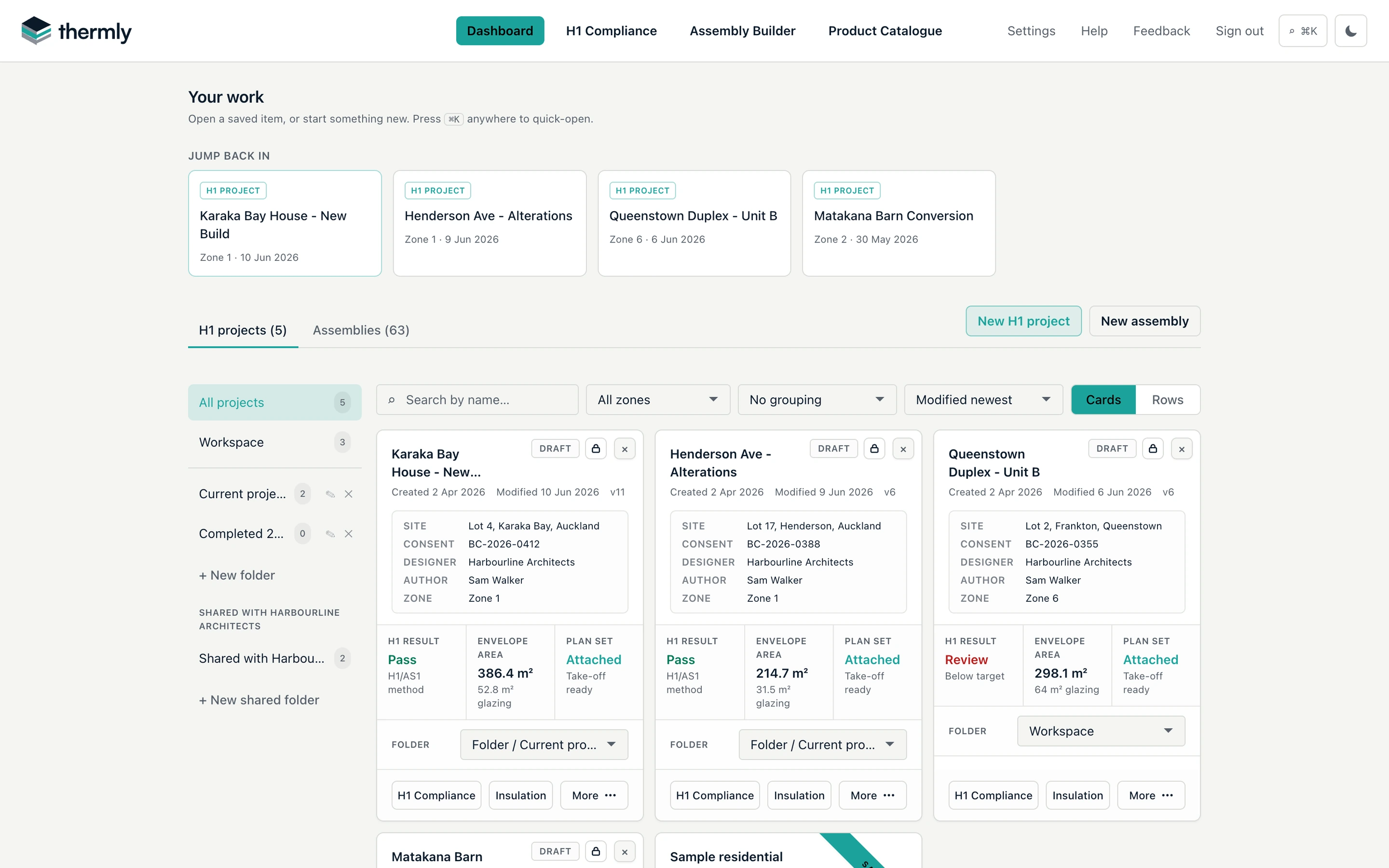Select All projects in sidebar
This screenshot has height=868, width=1389.
pyautogui.click(x=274, y=403)
